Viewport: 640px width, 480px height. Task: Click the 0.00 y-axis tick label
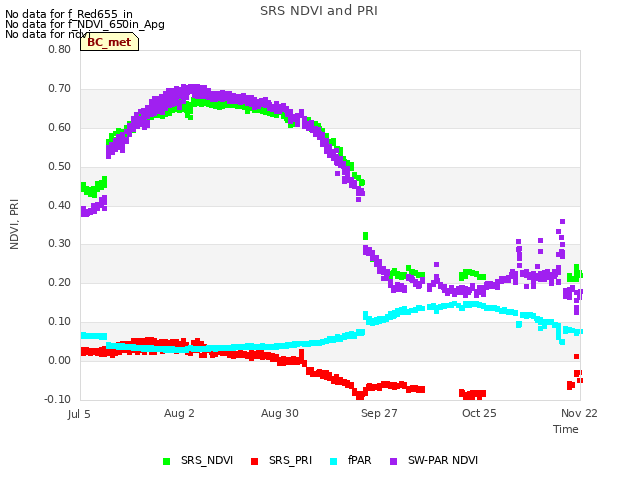(x=59, y=360)
